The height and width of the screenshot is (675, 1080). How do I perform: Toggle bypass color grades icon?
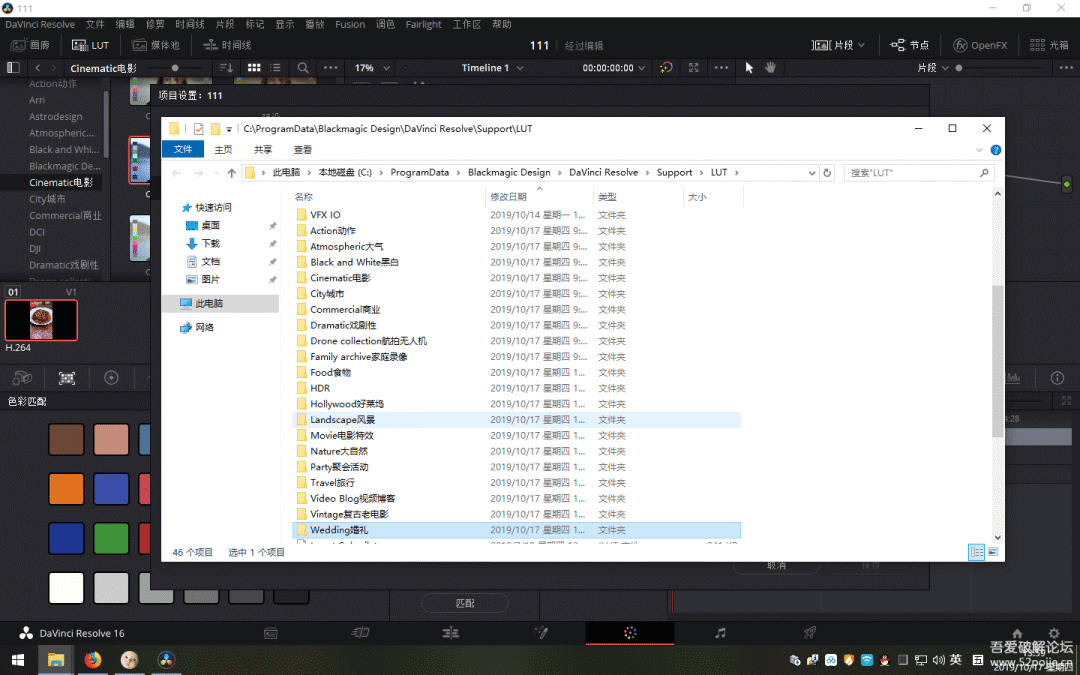pyautogui.click(x=666, y=68)
